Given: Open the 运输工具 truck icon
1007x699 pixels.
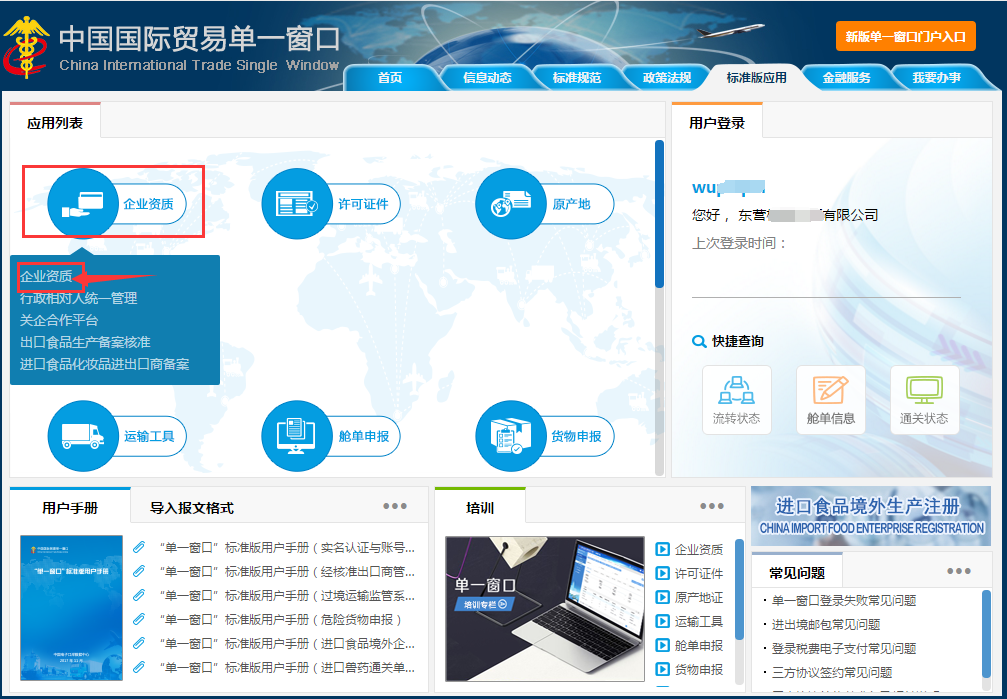Looking at the screenshot, I should coord(82,436).
